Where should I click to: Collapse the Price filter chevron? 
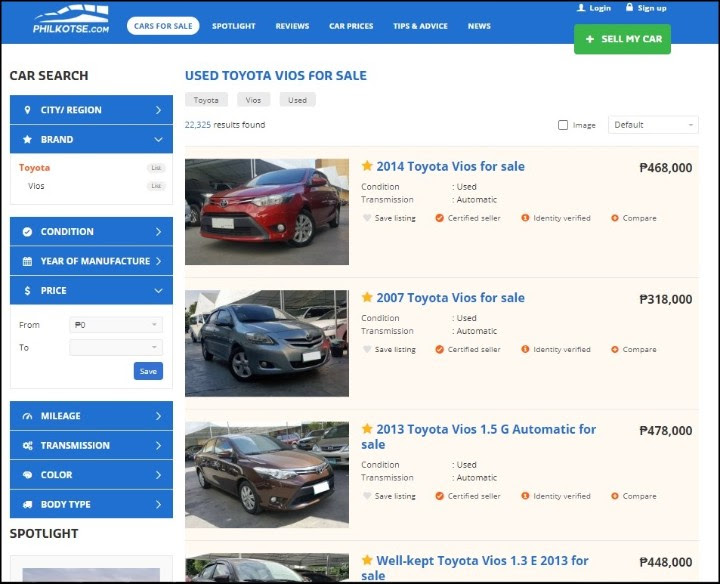click(158, 291)
